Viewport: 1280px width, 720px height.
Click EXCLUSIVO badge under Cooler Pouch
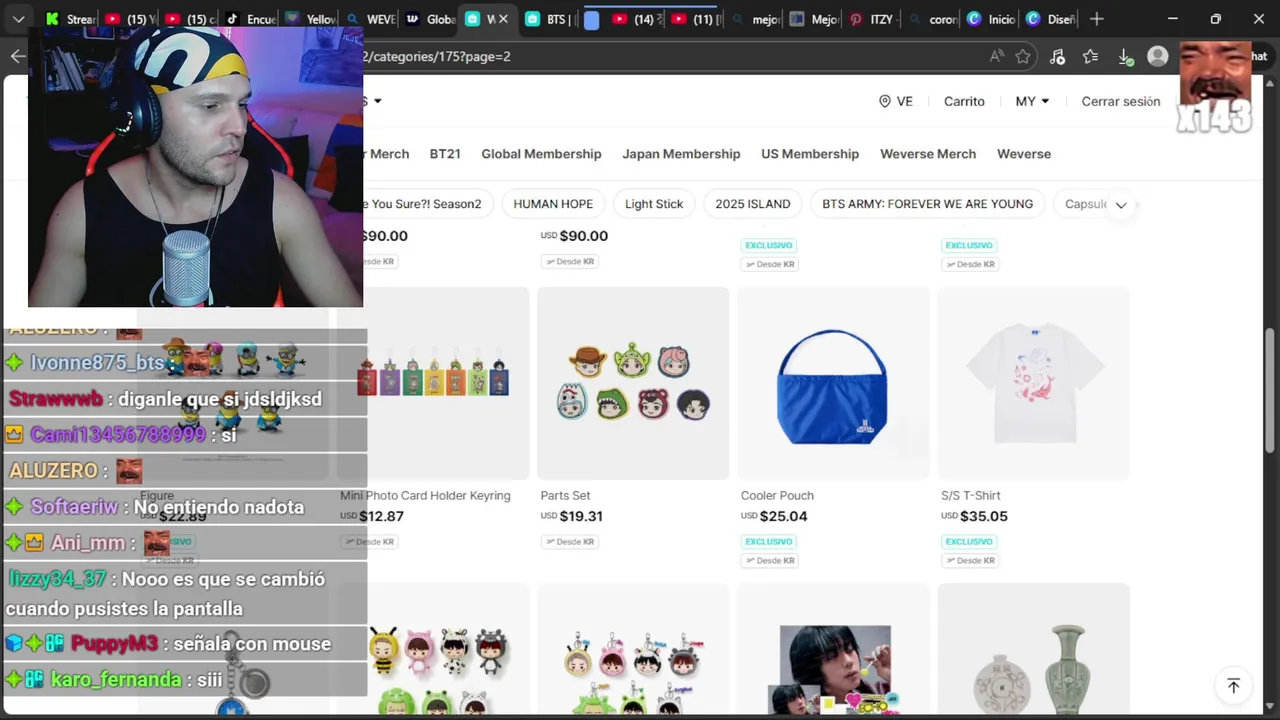(x=769, y=541)
